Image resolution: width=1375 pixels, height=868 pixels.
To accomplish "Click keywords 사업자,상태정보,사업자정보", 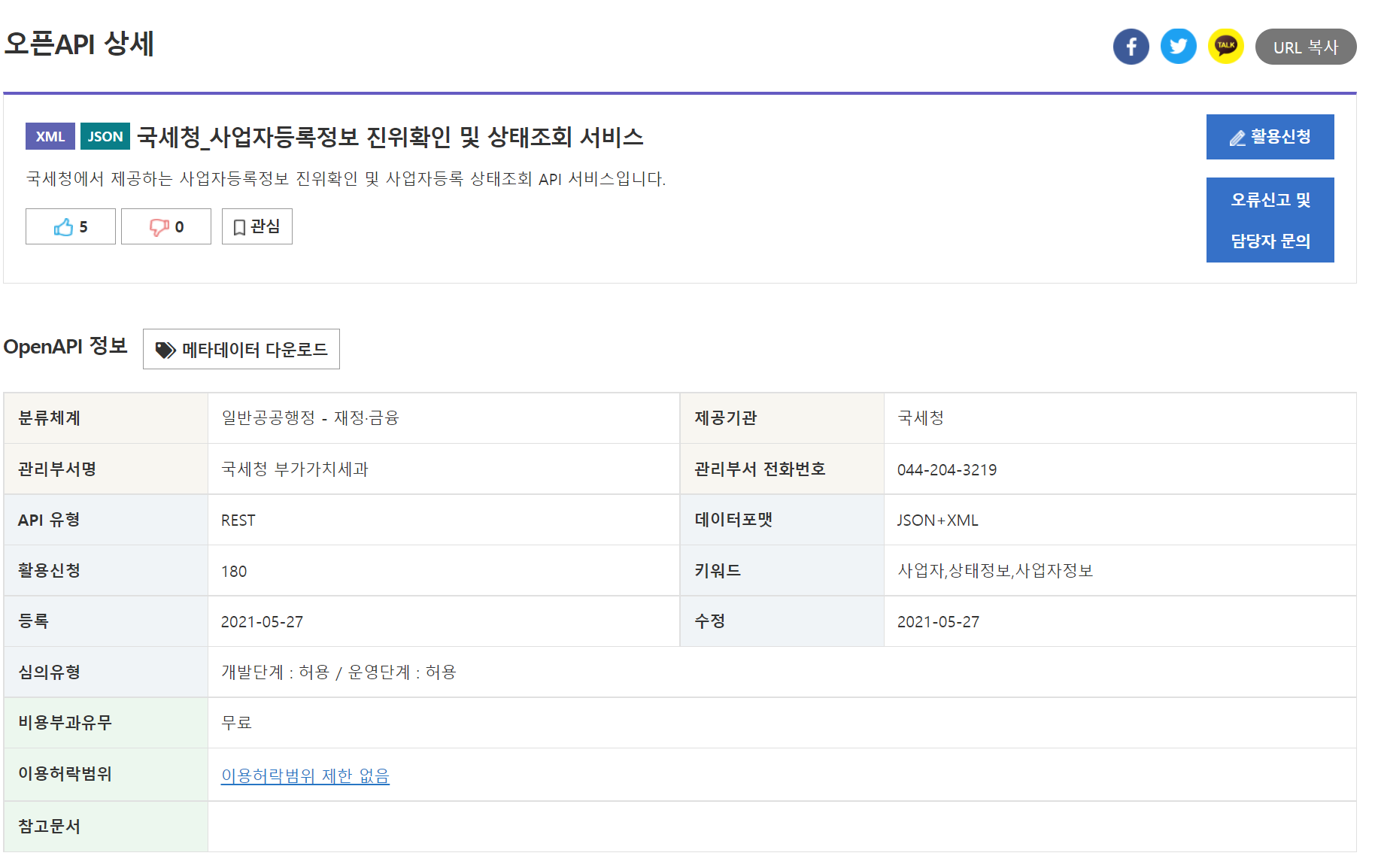I will (994, 571).
